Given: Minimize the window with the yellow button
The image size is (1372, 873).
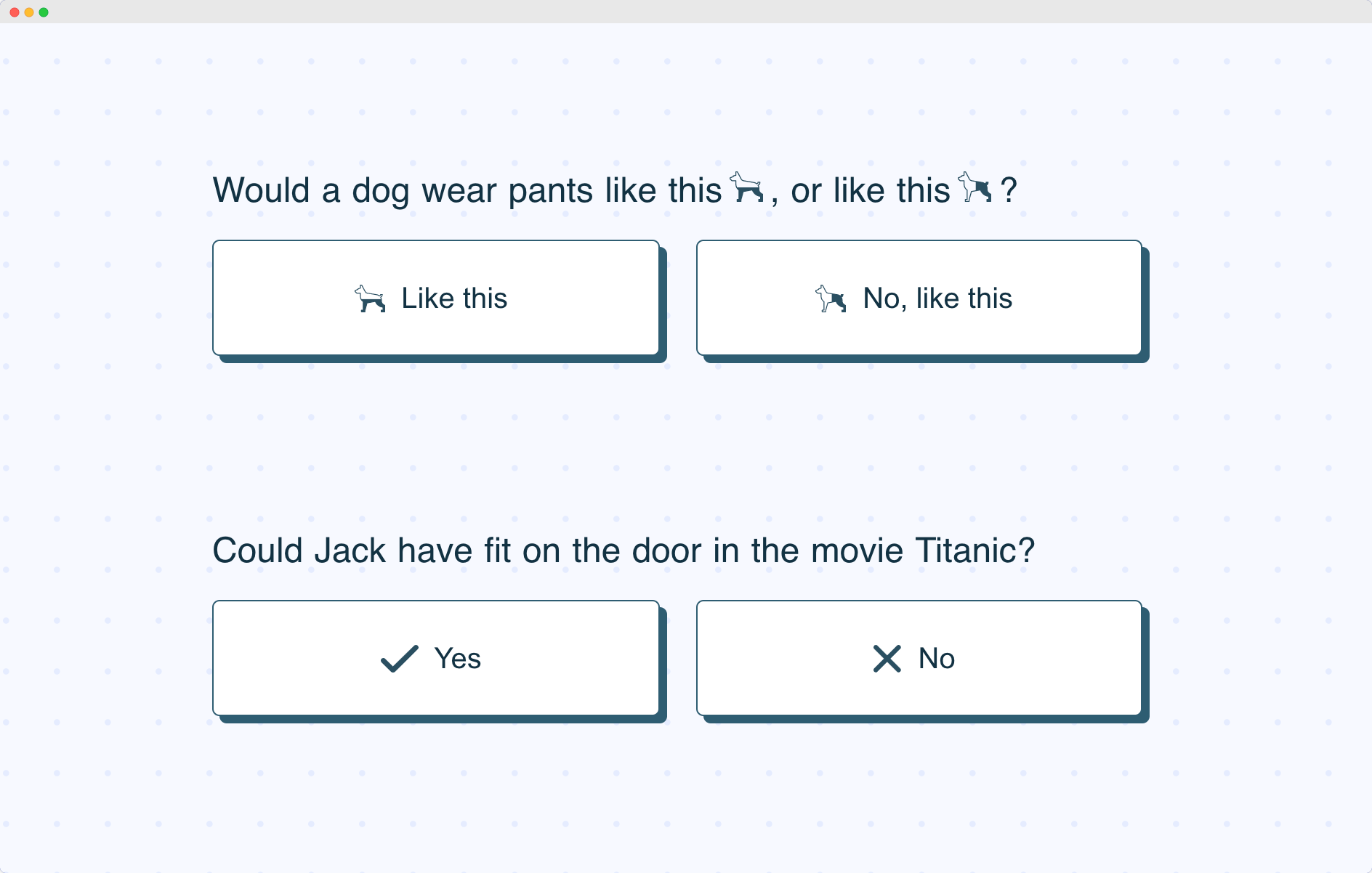Looking at the screenshot, I should (29, 12).
